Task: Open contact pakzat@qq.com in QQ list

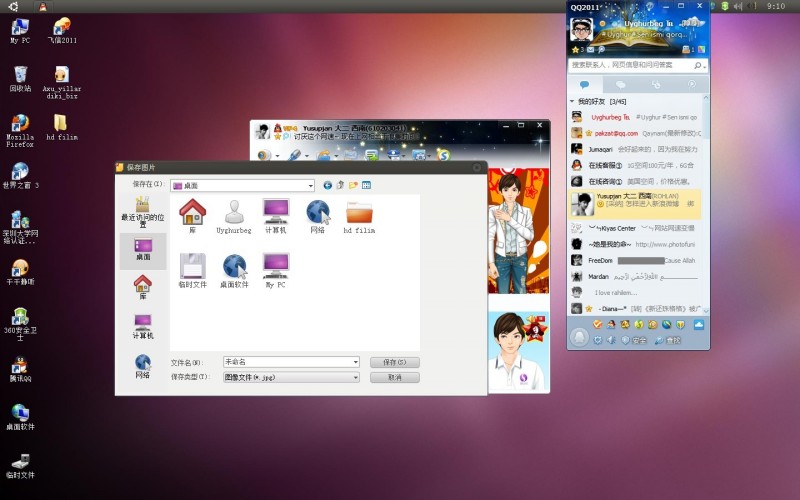Action: point(635,133)
